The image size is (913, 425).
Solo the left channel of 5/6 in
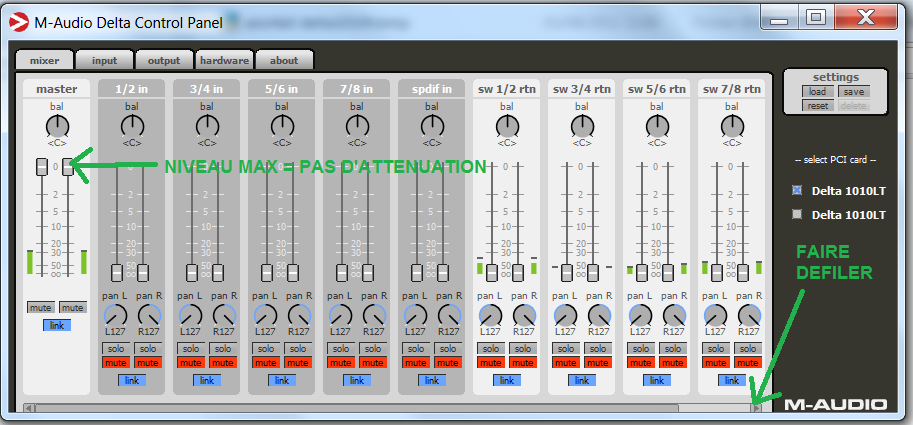pyautogui.click(x=266, y=349)
